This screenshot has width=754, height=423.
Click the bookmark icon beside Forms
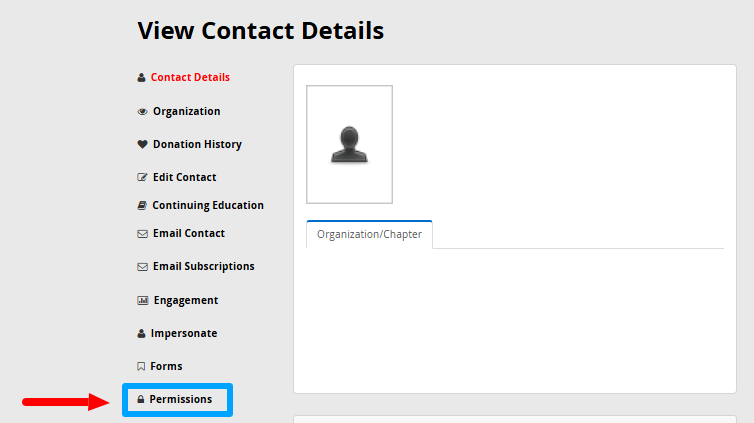pos(141,367)
